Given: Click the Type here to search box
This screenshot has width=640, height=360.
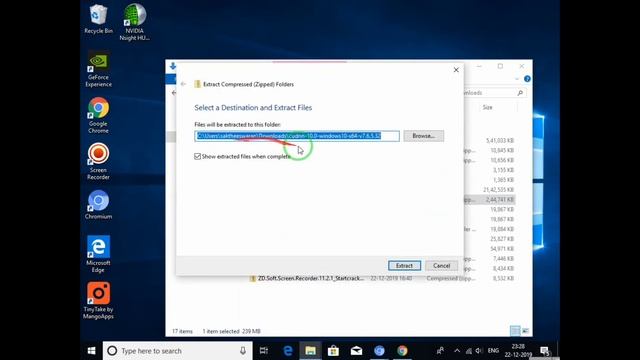Looking at the screenshot, I should pos(178,351).
